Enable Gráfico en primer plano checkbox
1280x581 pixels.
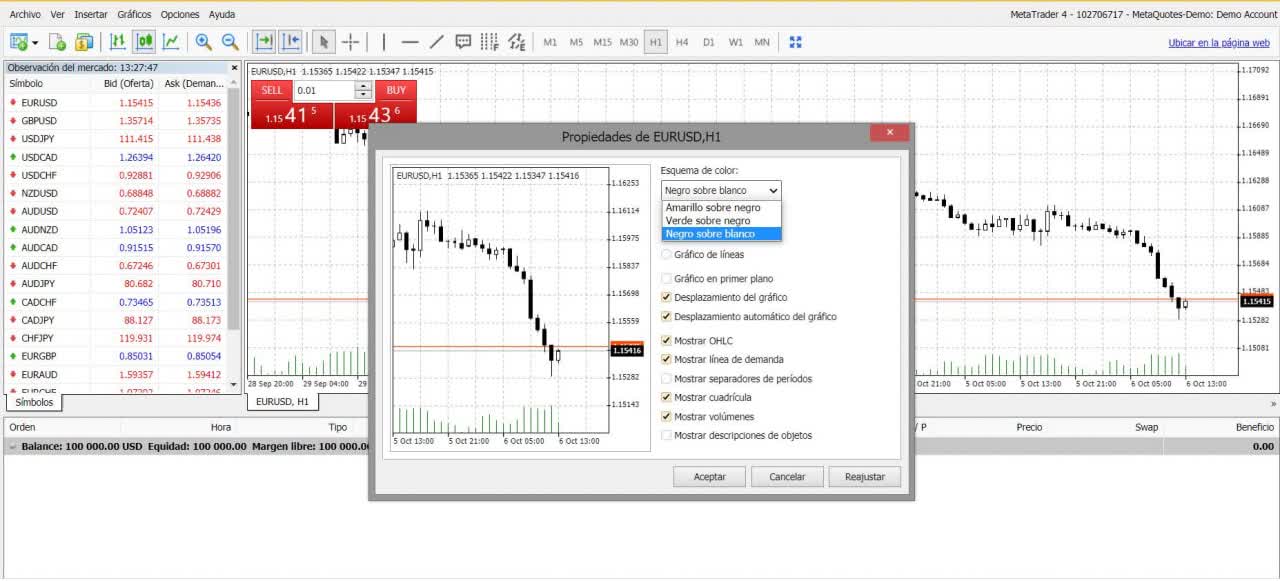point(667,279)
